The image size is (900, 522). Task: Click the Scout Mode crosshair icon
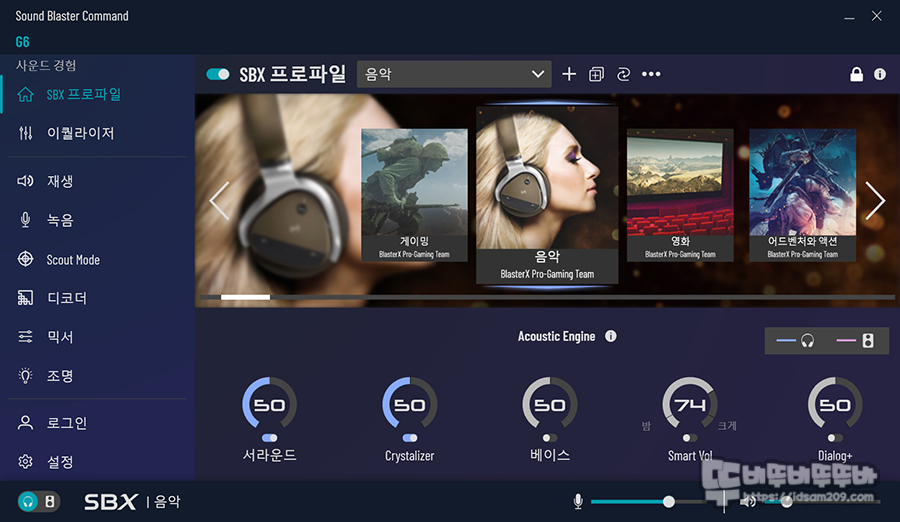pos(25,259)
